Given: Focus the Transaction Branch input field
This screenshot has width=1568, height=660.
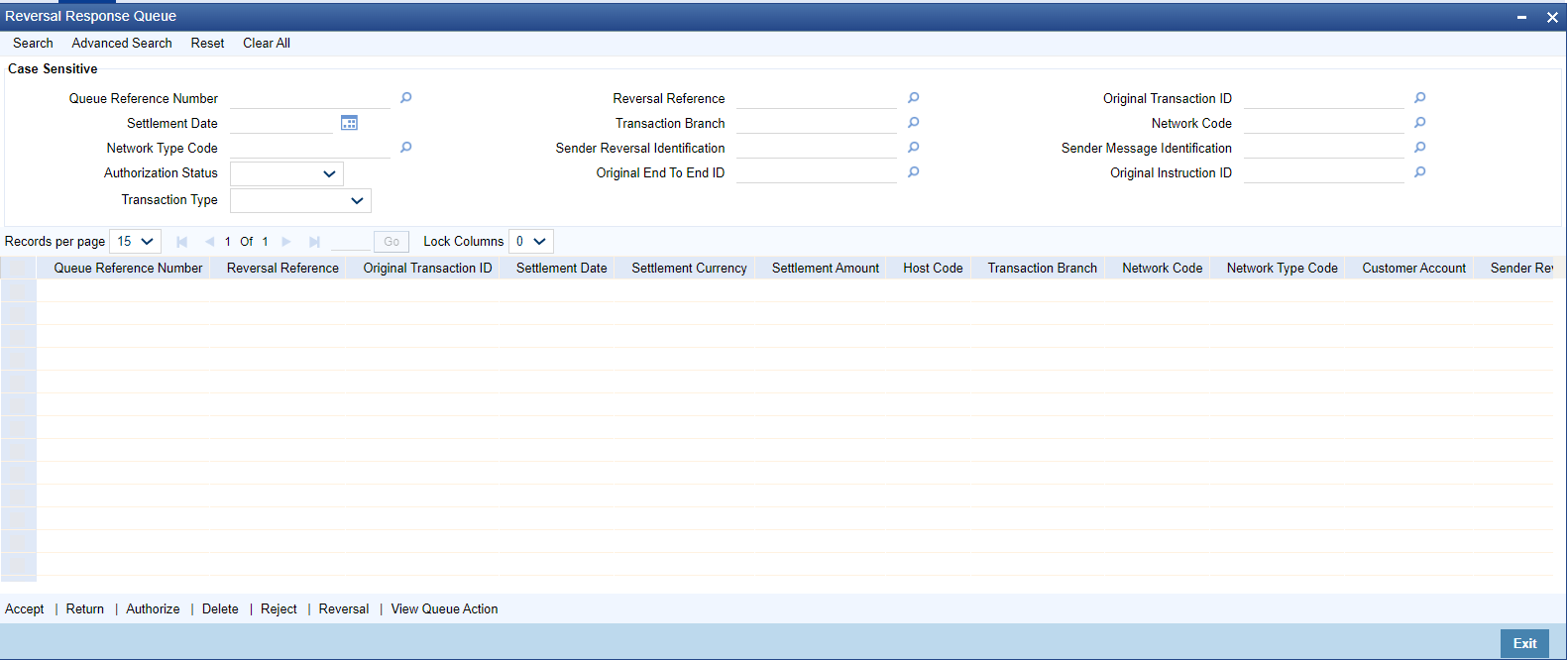Looking at the screenshot, I should point(817,123).
